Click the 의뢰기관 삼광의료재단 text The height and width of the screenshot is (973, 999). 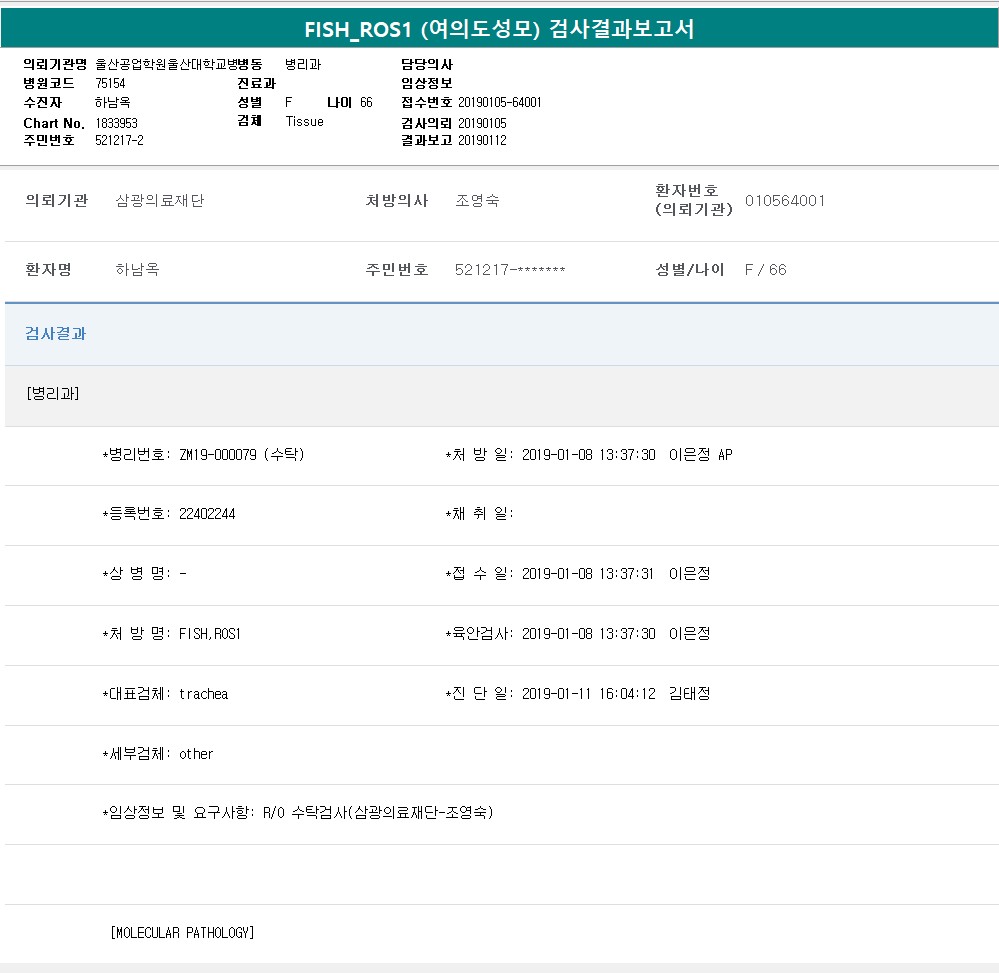click(x=160, y=201)
